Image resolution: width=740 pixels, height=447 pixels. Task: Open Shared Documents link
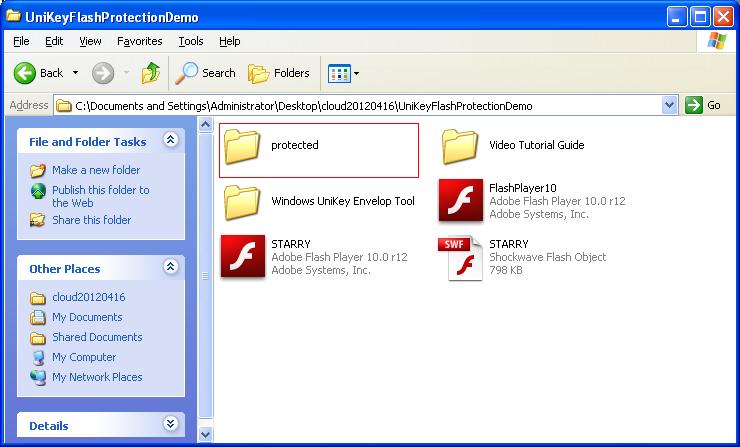point(97,337)
